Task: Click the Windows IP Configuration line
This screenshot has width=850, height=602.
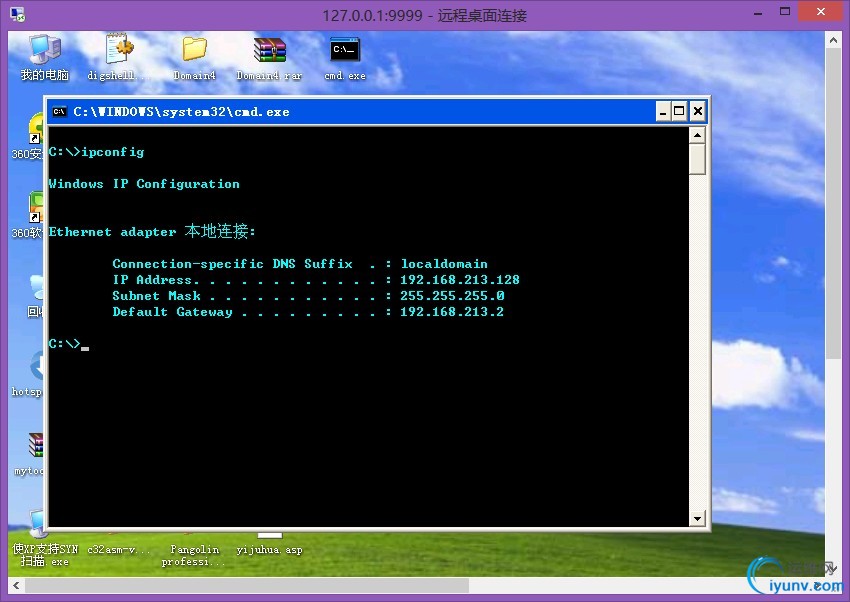Action: pyautogui.click(x=144, y=184)
